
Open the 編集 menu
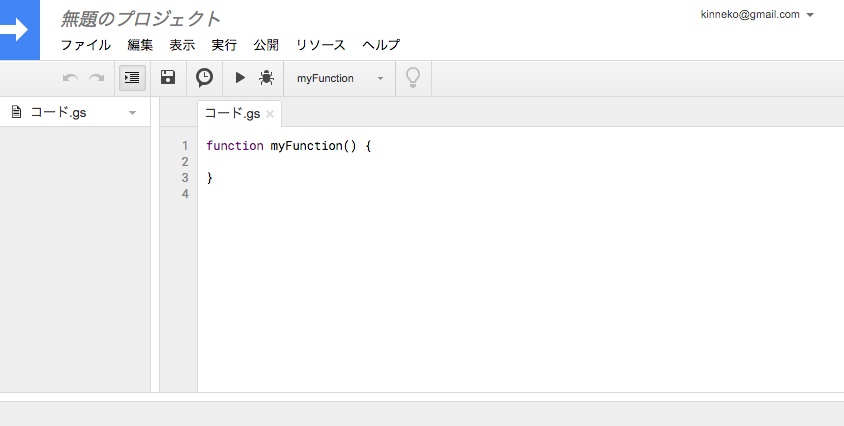click(x=140, y=45)
